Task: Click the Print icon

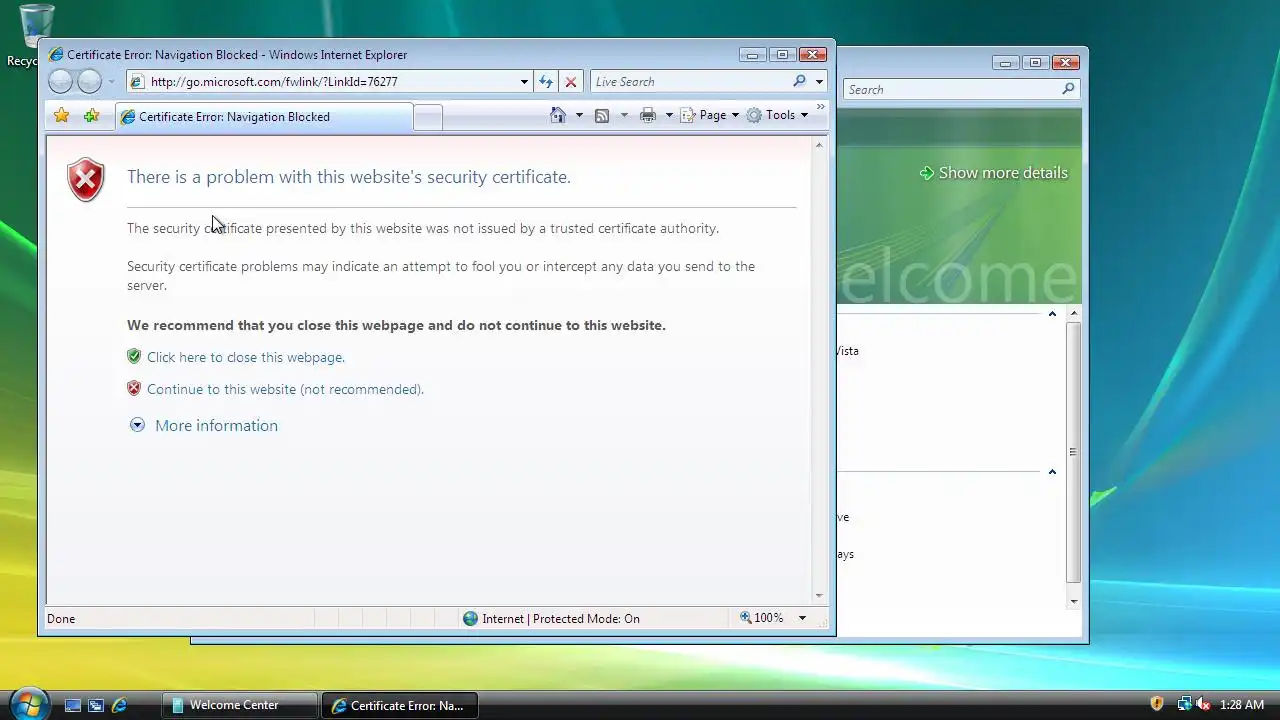Action: (648, 116)
